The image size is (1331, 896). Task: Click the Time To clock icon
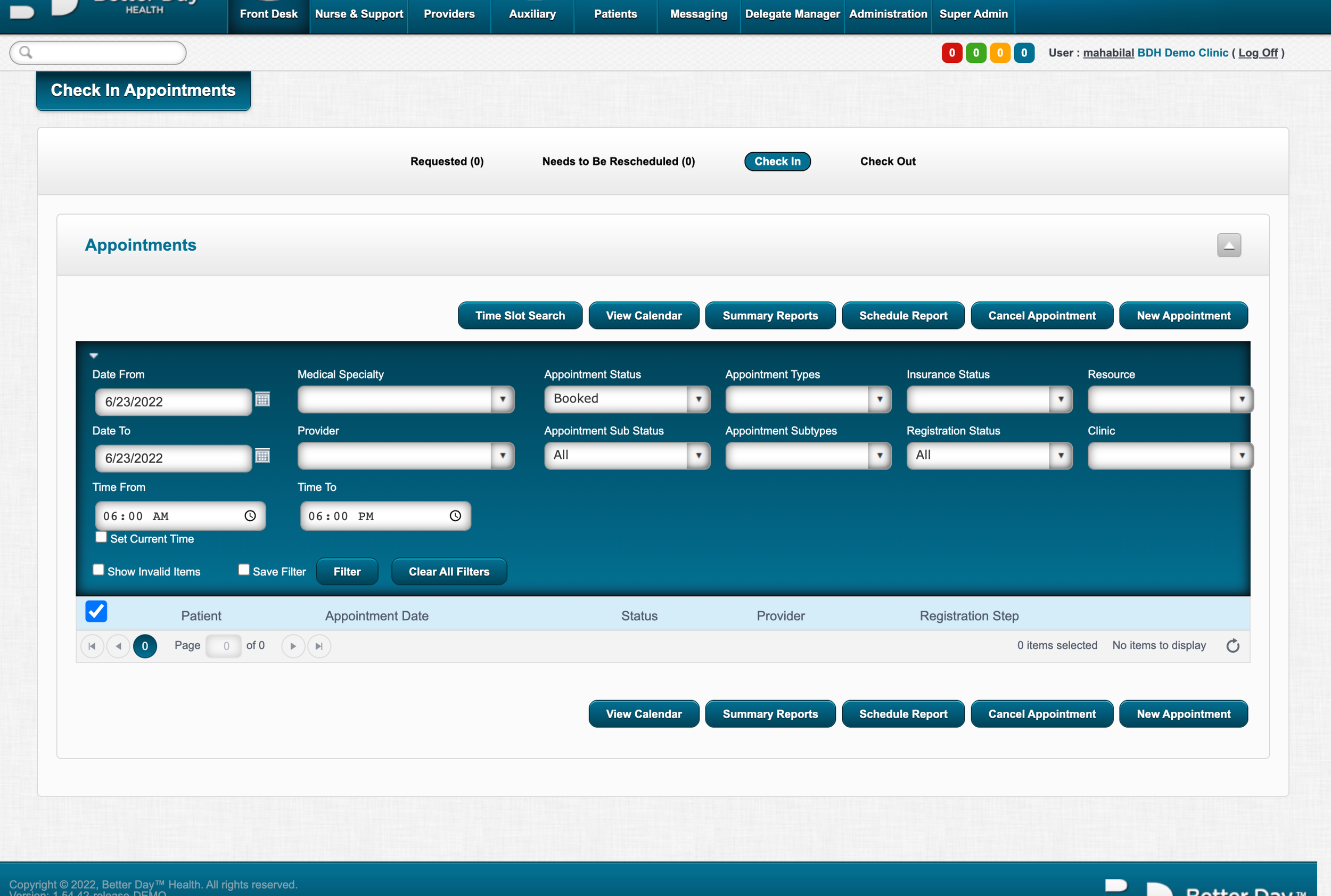(x=455, y=516)
